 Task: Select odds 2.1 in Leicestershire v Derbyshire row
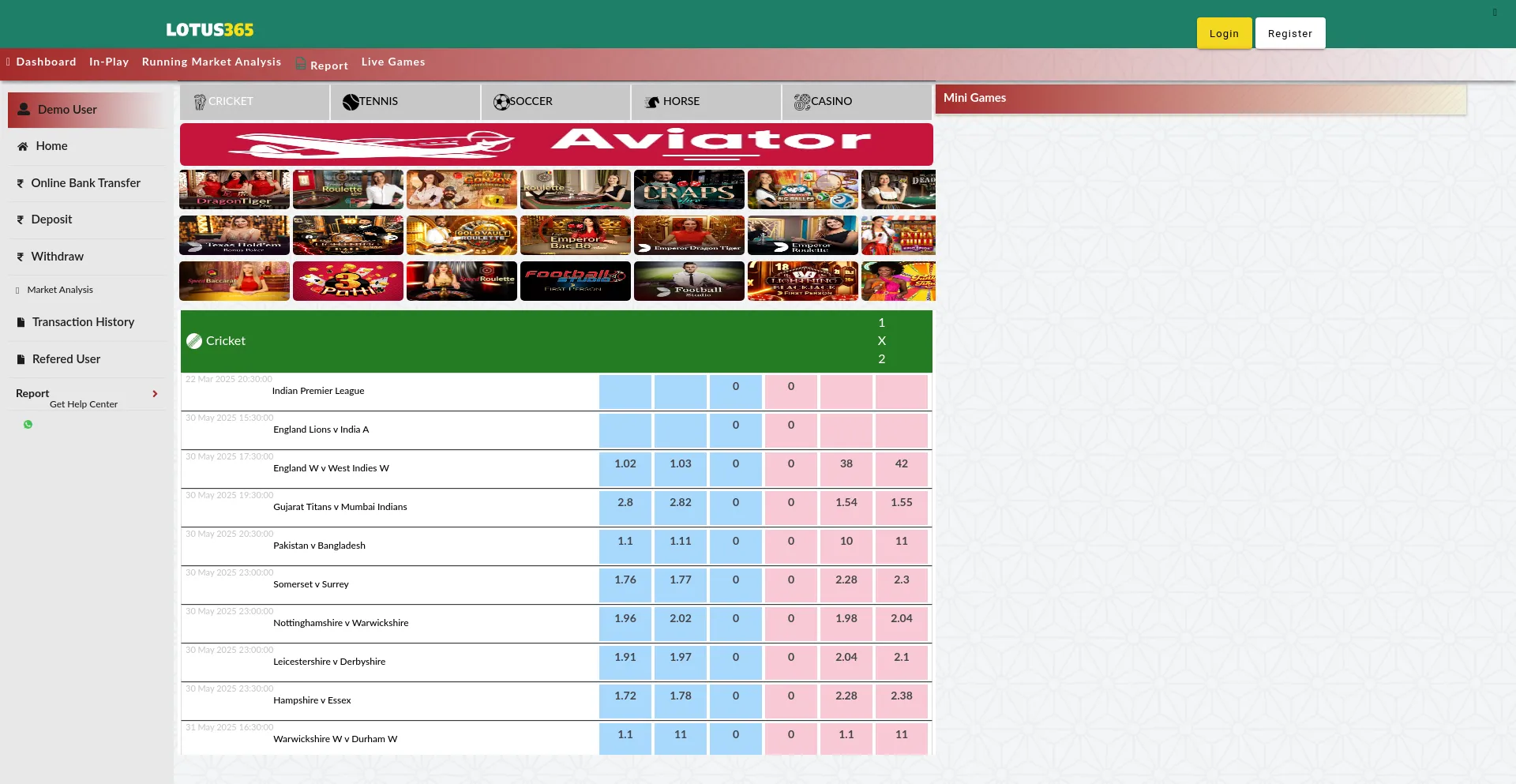coord(902,662)
